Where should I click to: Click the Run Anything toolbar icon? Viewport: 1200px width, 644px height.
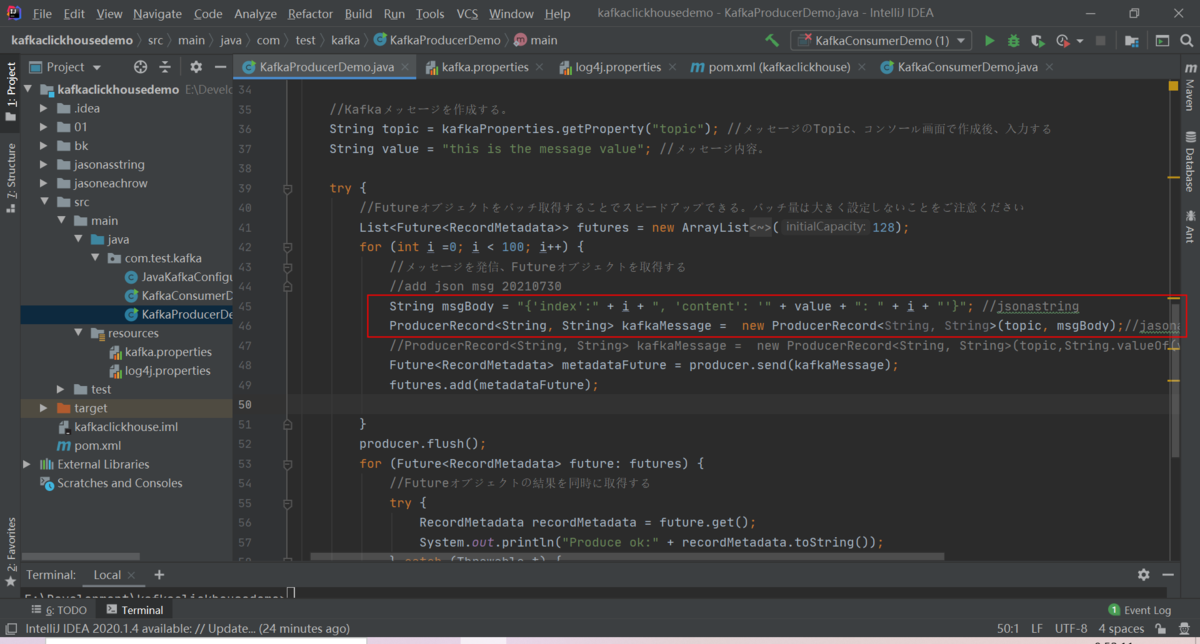coord(1161,41)
